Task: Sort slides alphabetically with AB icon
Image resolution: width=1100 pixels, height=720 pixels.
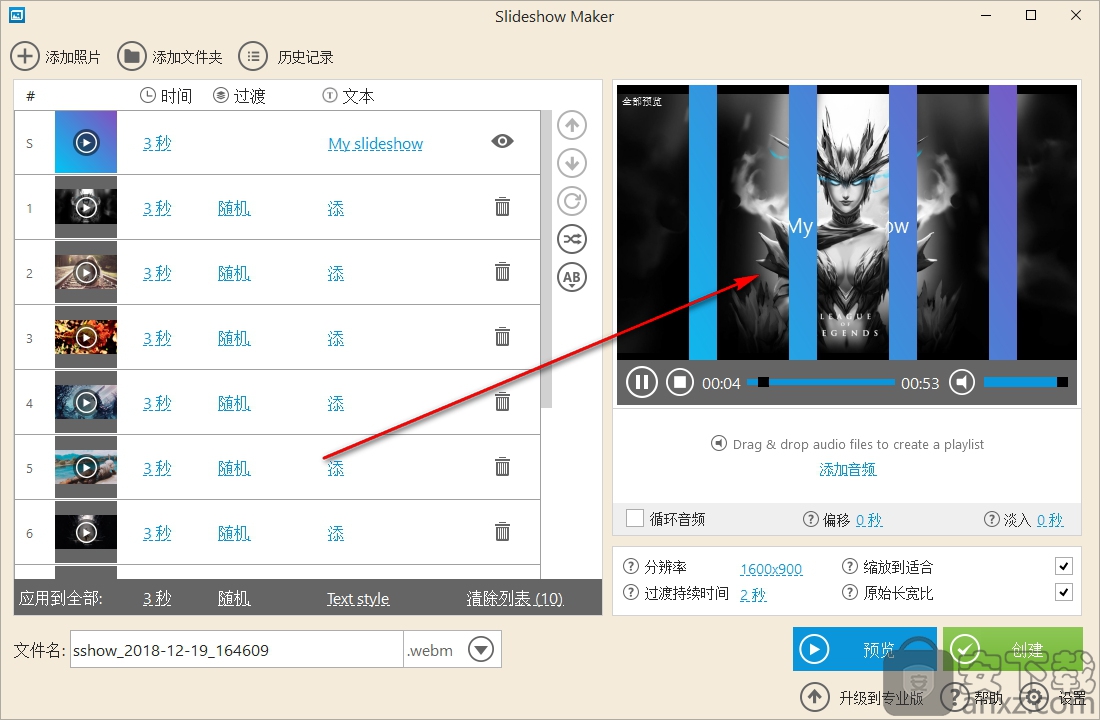Action: [x=572, y=277]
